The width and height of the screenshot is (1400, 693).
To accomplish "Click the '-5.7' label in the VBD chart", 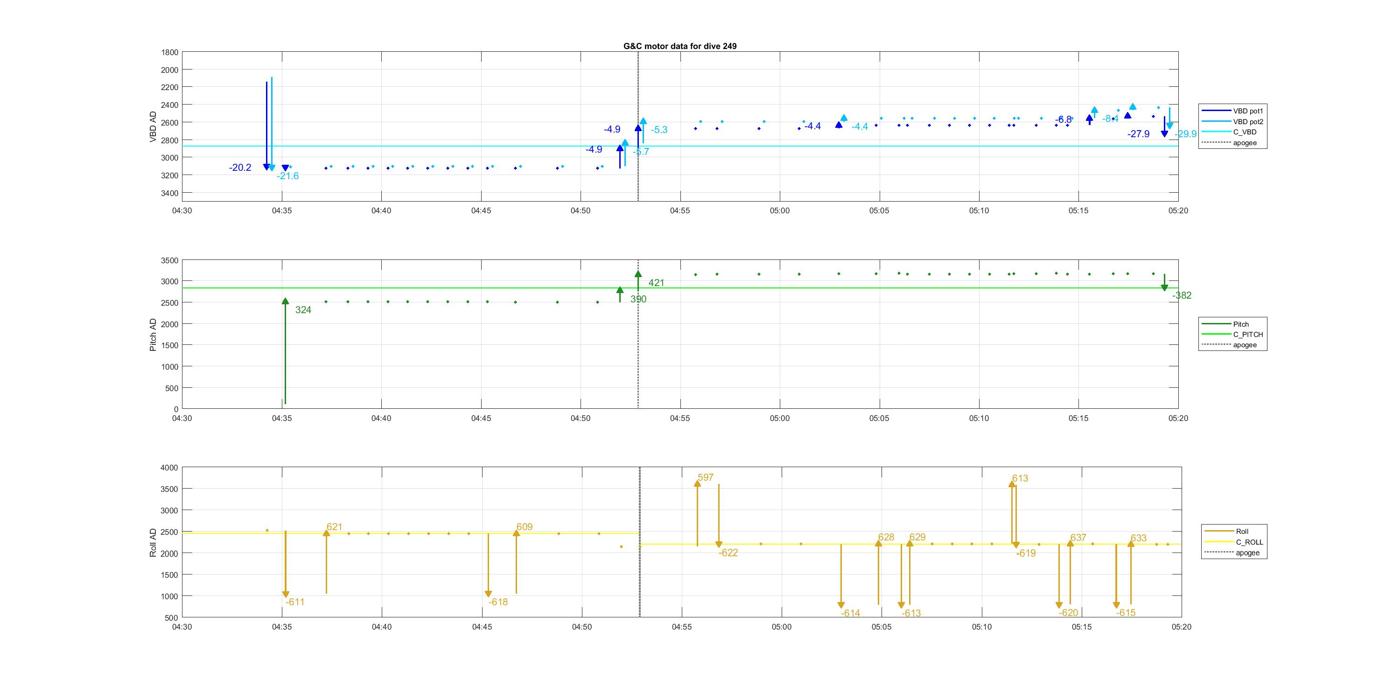I will [x=641, y=152].
